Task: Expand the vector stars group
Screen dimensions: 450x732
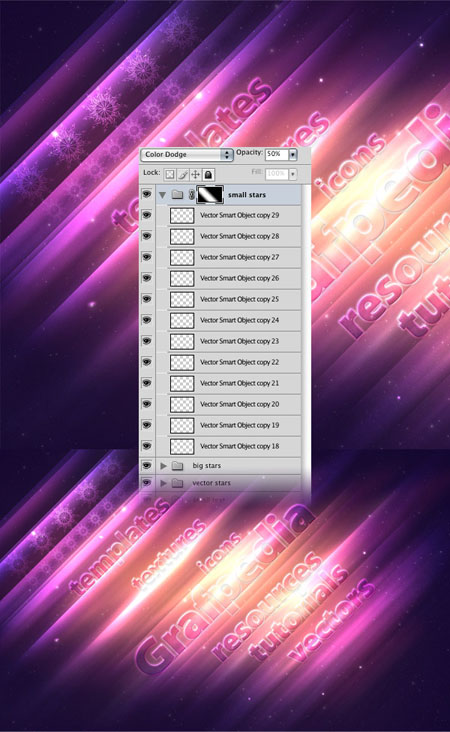Action: [x=163, y=483]
